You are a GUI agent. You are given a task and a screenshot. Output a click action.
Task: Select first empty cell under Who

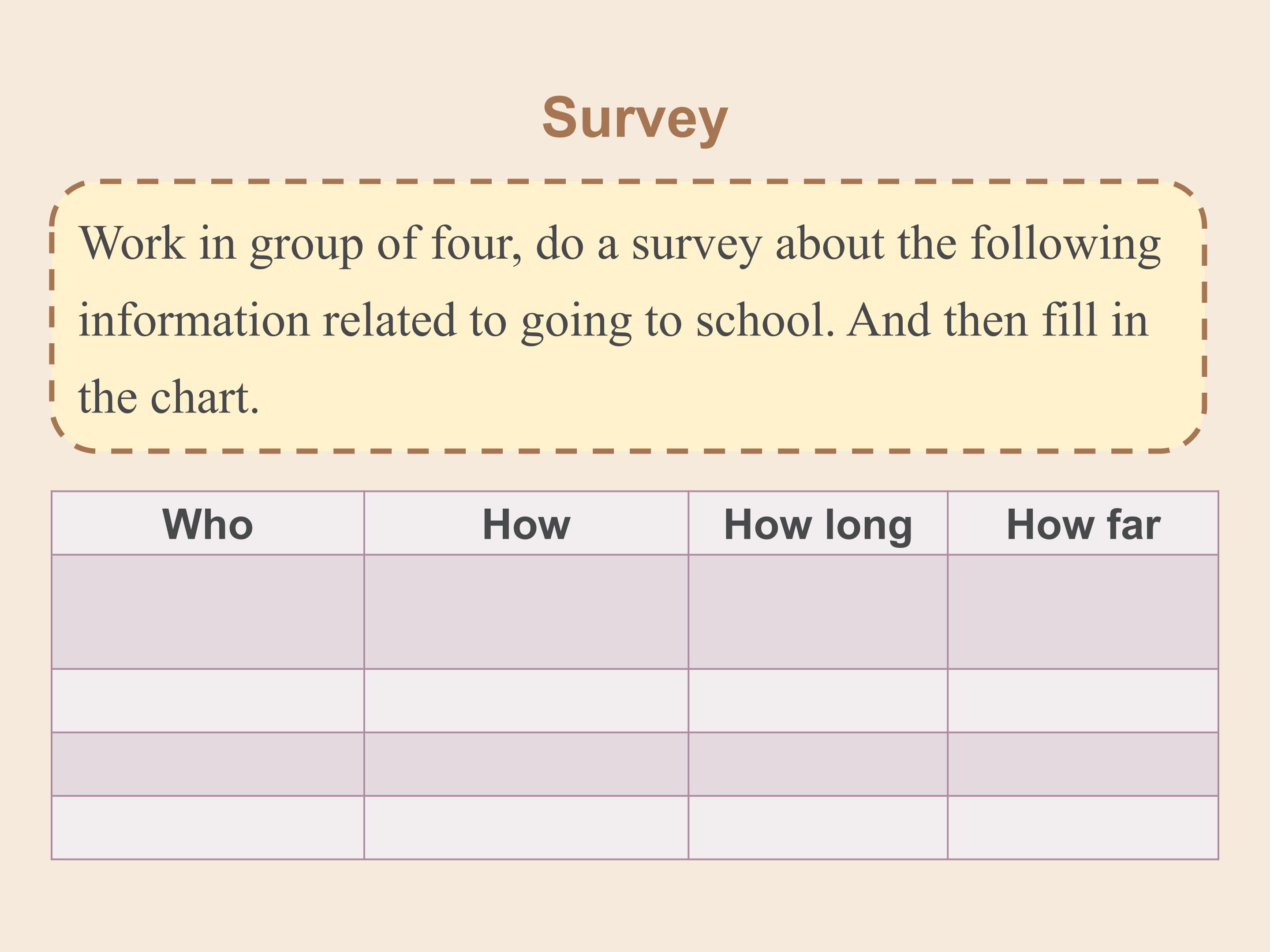coord(208,612)
